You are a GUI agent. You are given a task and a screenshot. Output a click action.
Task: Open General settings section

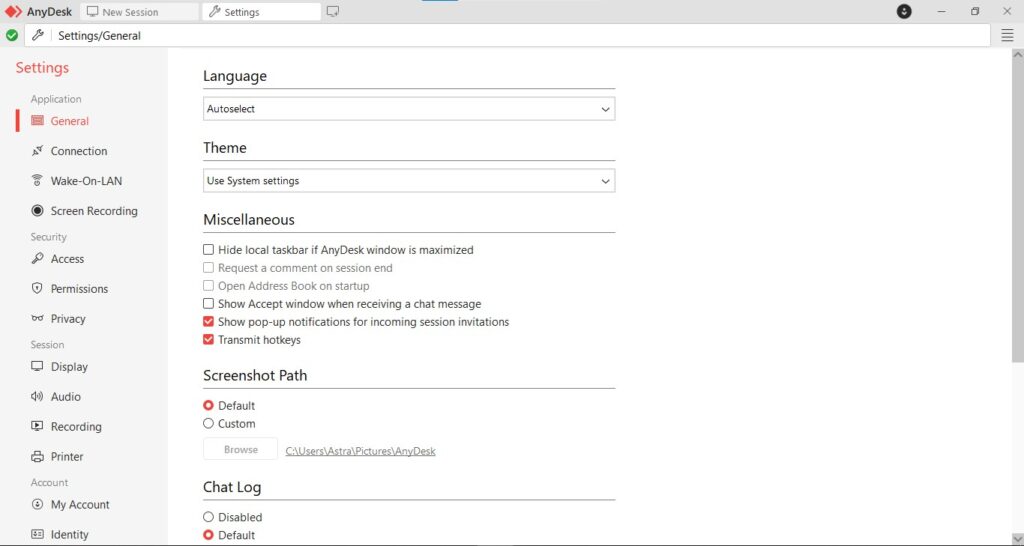(x=70, y=121)
